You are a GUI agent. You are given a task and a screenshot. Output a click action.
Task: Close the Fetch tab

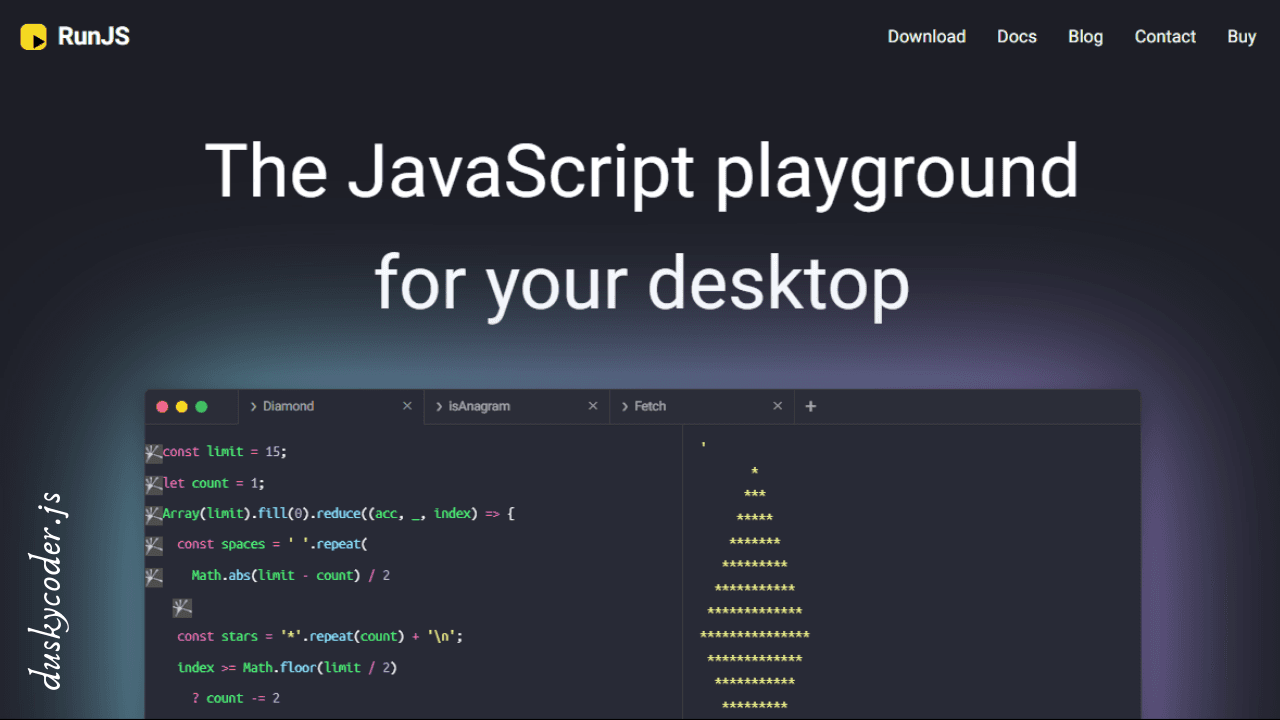click(778, 406)
